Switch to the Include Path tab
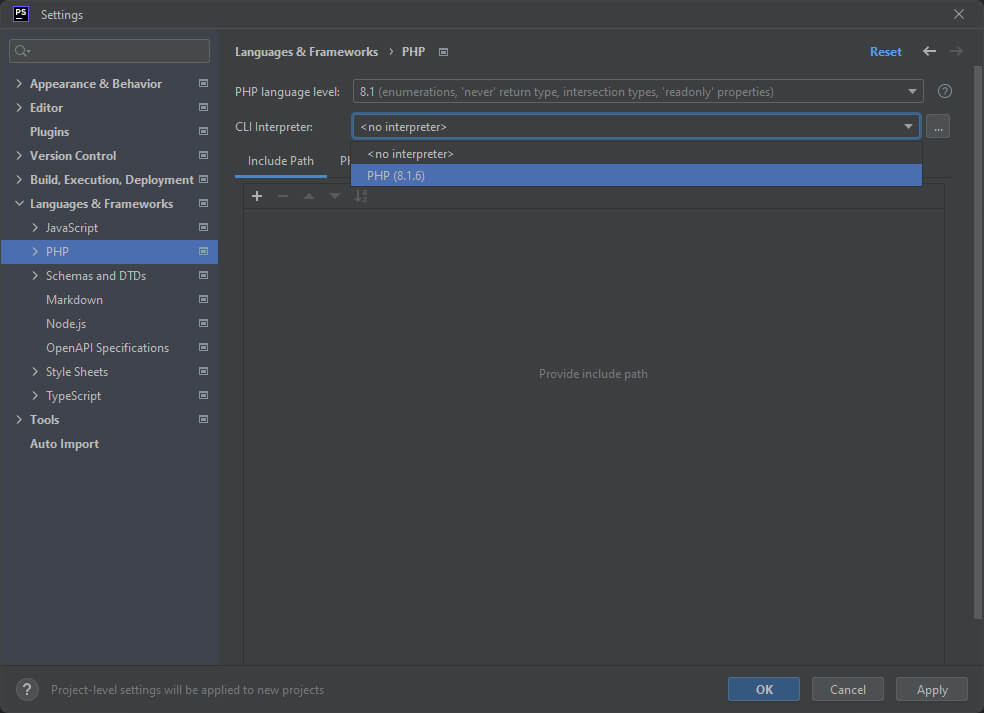 click(x=280, y=160)
